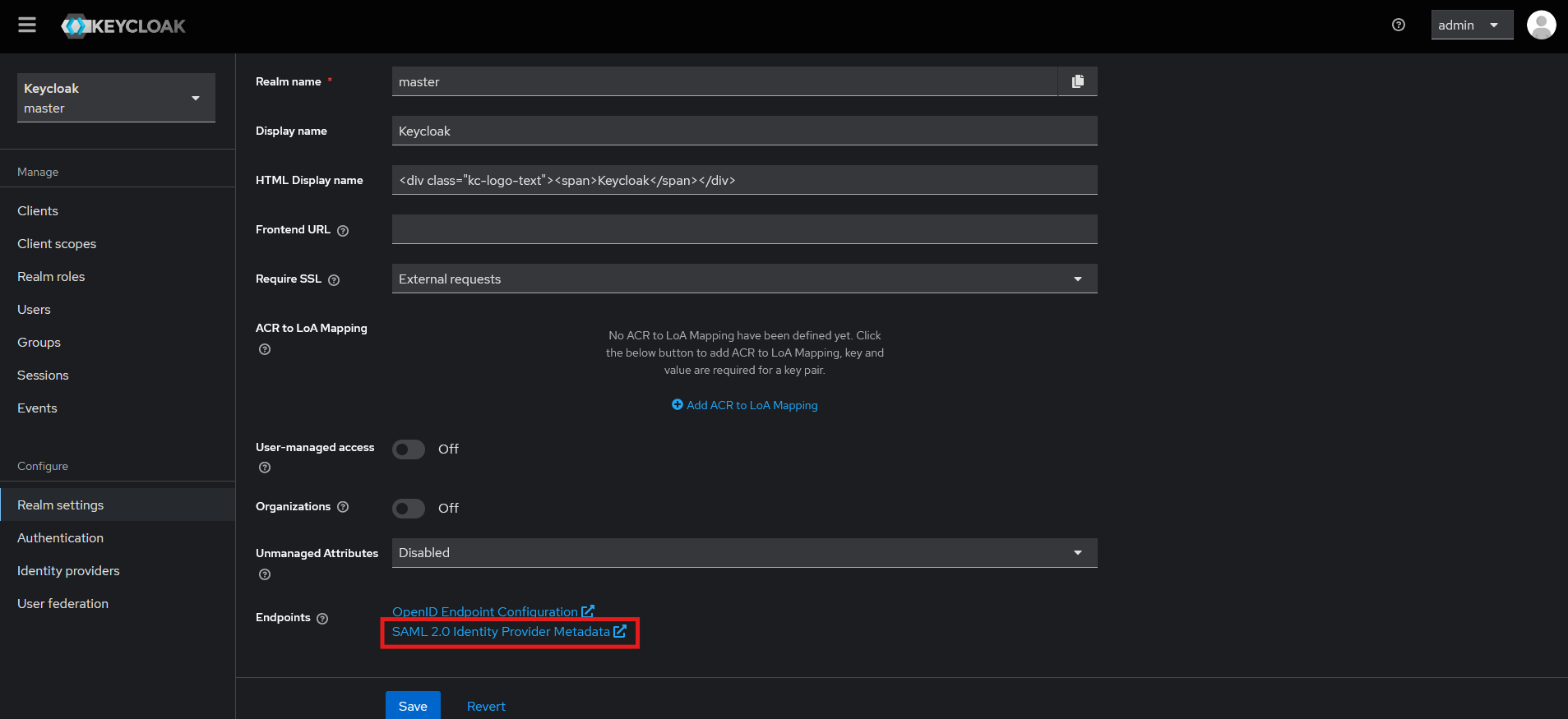Open the help icon in top bar
Screen dimensions: 1568x719
tap(1399, 25)
